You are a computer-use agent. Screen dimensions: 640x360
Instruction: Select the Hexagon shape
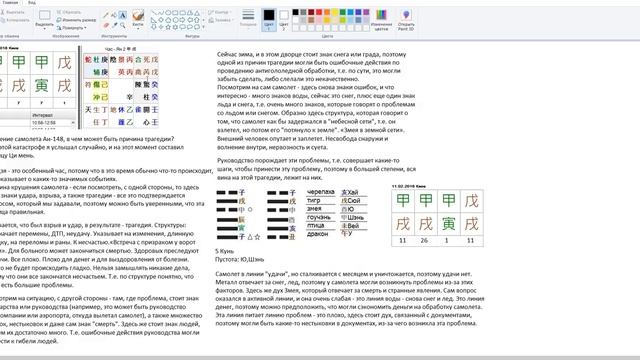tap(176, 20)
